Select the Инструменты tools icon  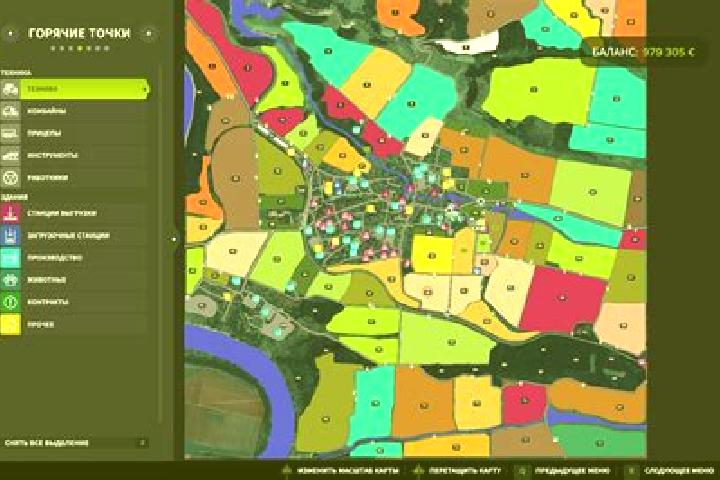pyautogui.click(x=10, y=155)
